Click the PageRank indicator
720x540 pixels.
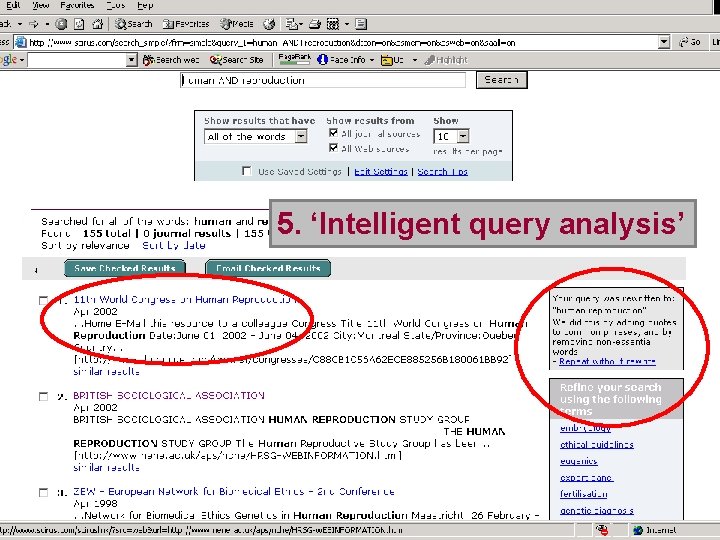(294, 59)
